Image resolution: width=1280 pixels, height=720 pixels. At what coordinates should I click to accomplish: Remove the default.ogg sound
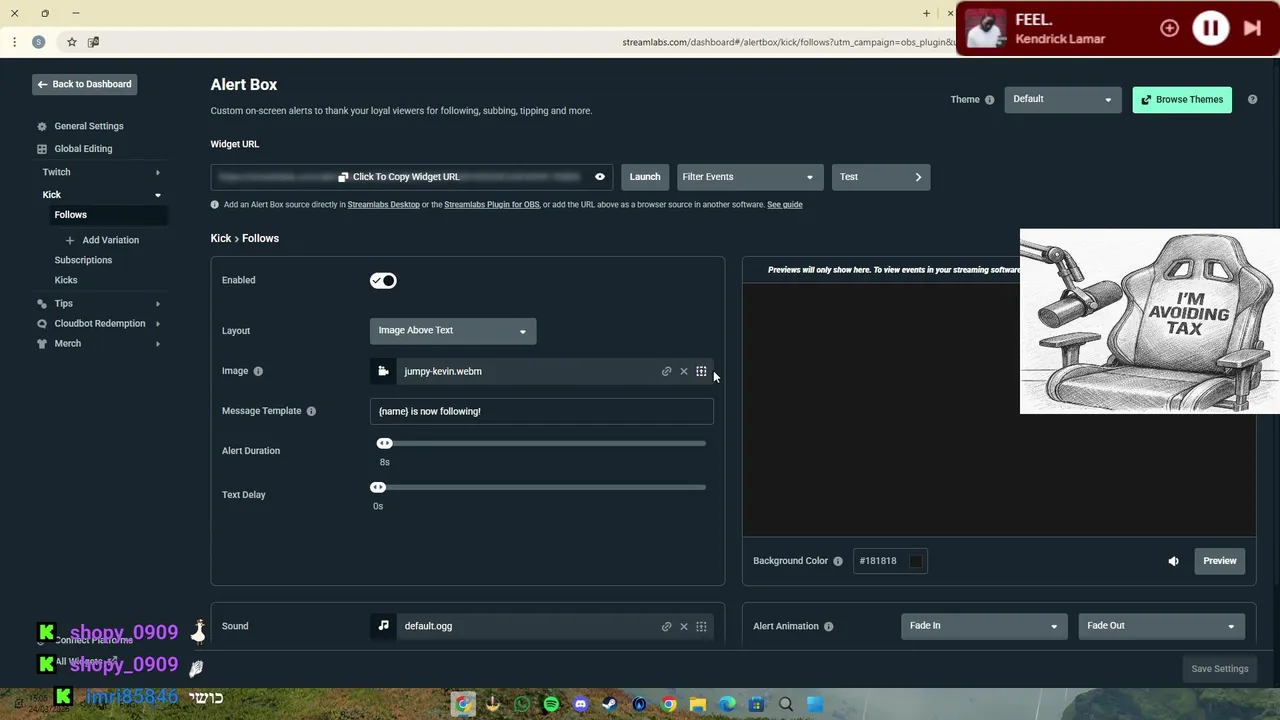pos(684,627)
